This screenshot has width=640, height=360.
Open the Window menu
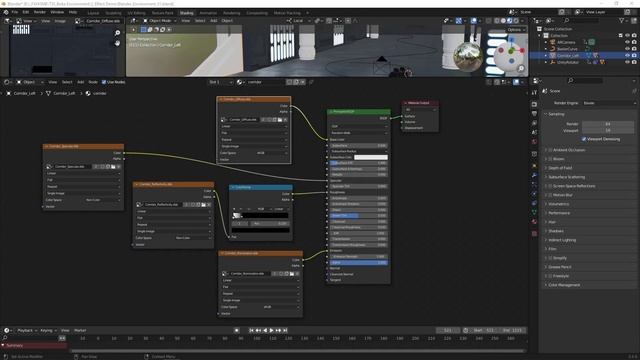click(x=57, y=12)
